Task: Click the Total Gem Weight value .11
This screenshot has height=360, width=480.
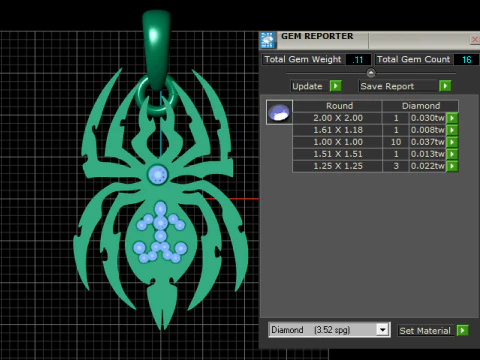Action: coord(358,60)
